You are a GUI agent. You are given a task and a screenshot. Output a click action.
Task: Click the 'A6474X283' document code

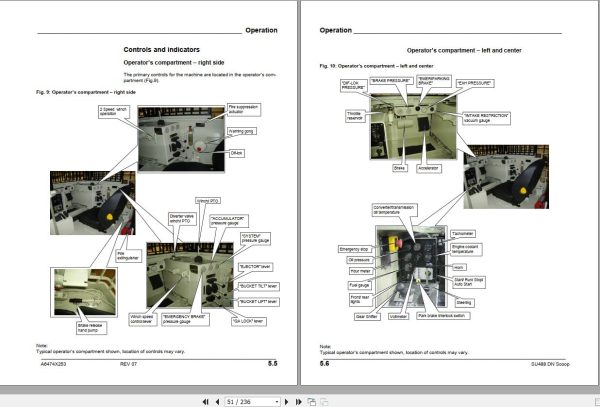point(54,364)
